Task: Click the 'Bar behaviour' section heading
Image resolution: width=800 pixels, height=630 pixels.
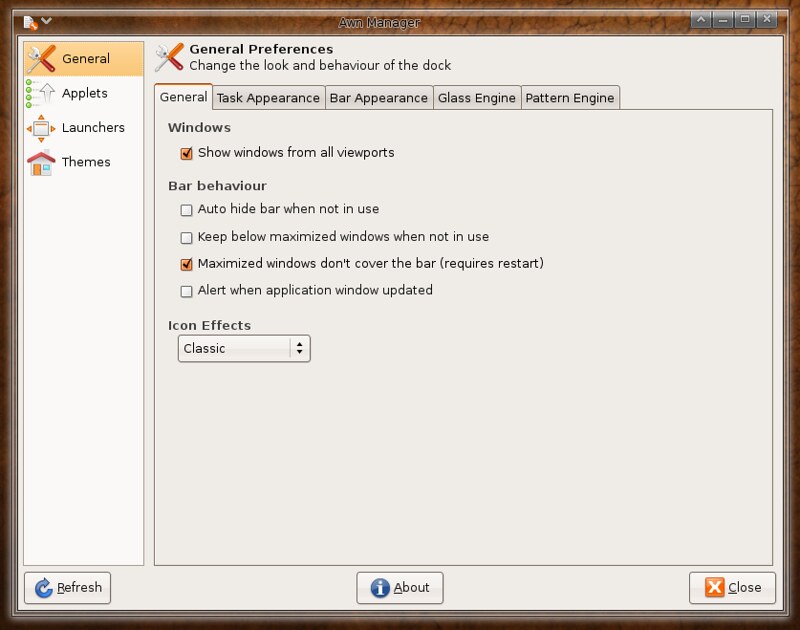Action: [x=217, y=186]
